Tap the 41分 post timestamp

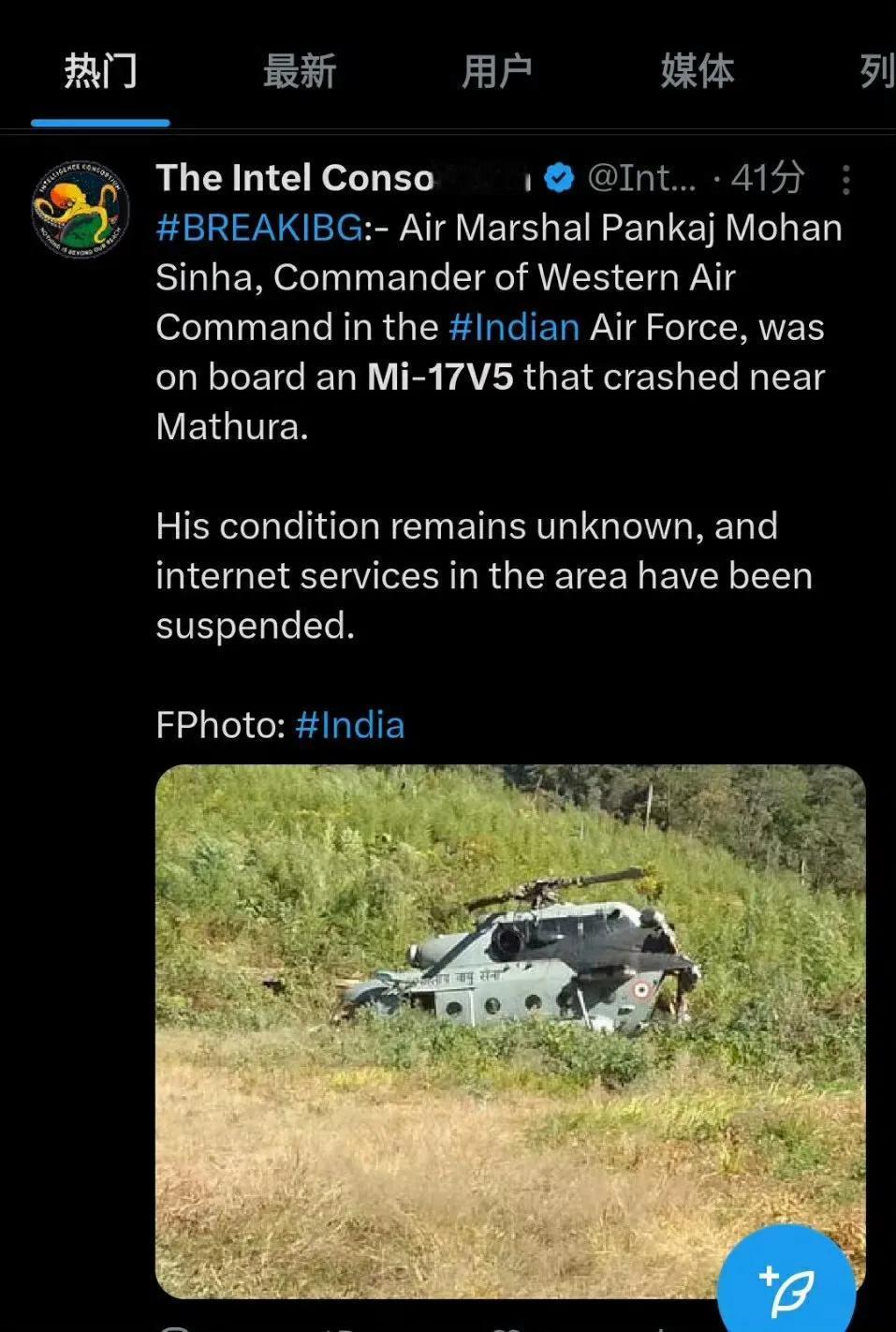768,177
